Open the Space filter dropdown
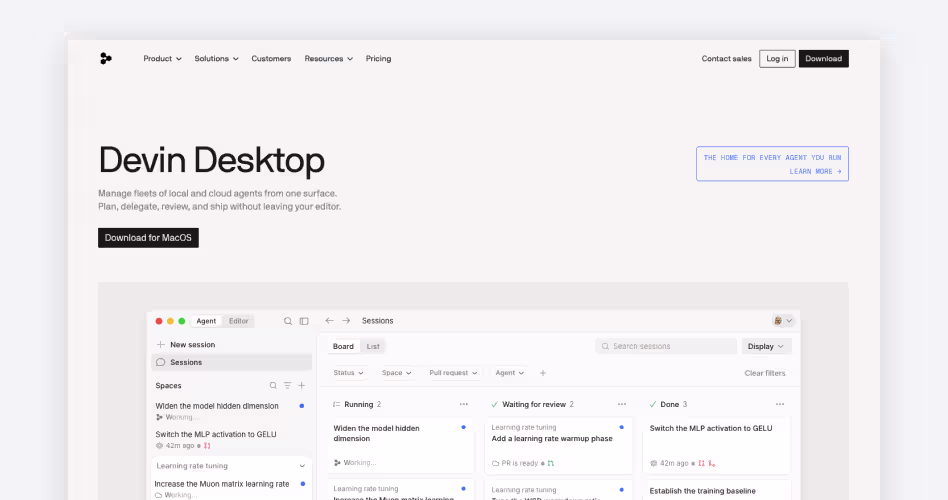Viewport: 948px width, 500px height. coord(397,373)
